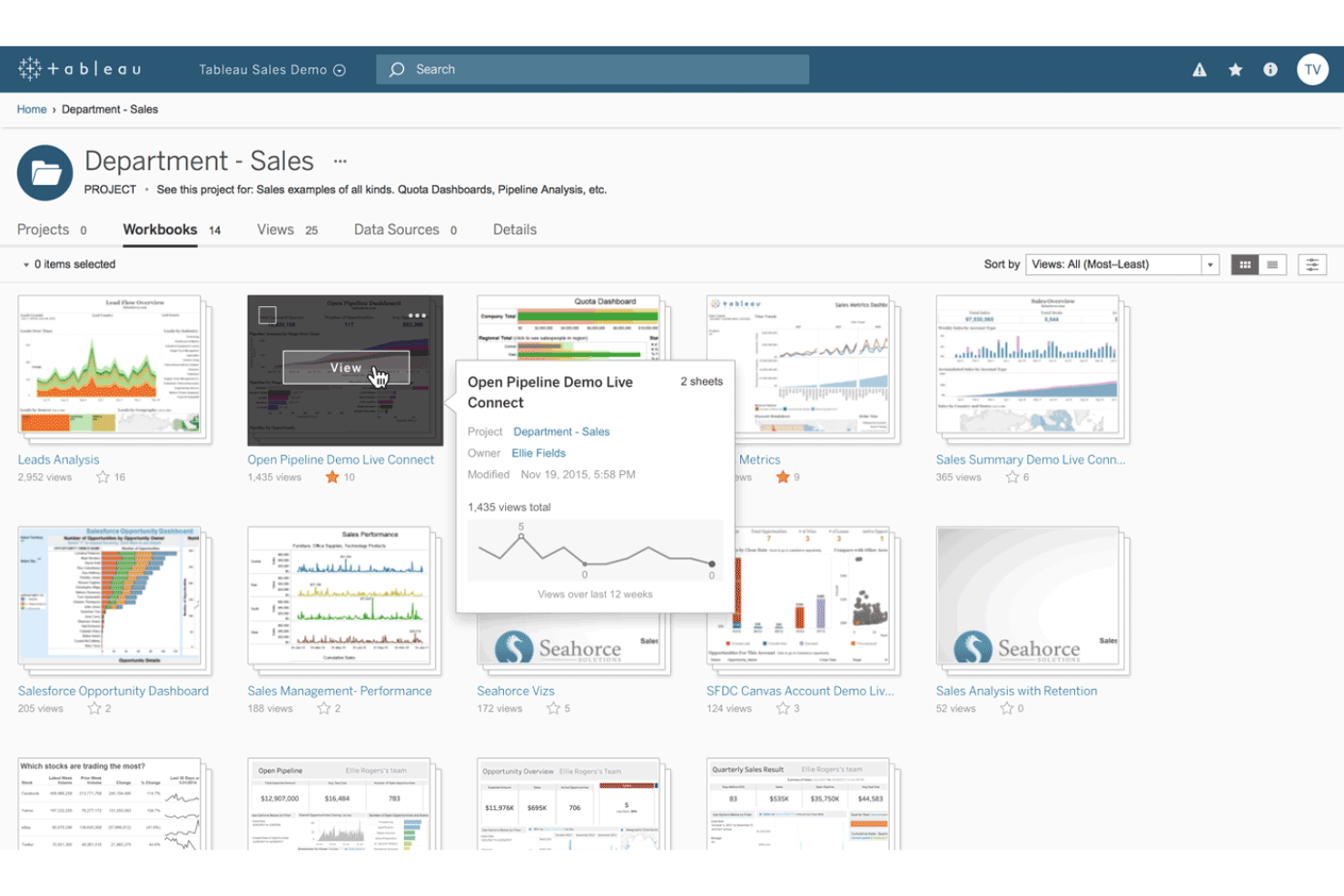Switch to Projects tab
1344x896 pixels.
click(x=52, y=230)
